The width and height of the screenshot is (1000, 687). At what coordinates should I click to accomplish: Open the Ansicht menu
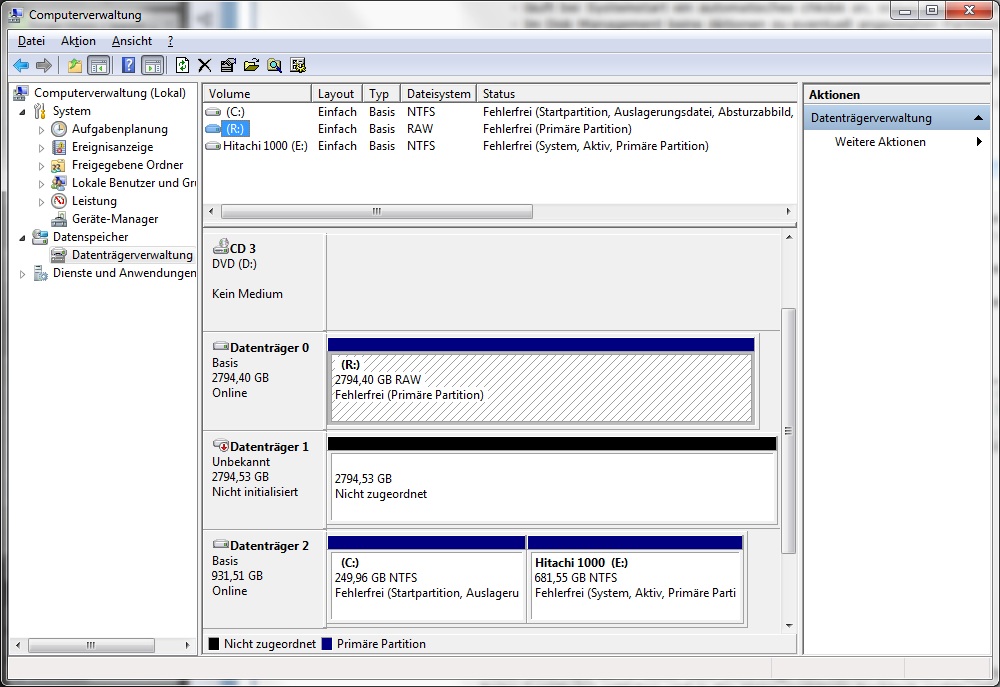pyautogui.click(x=132, y=41)
